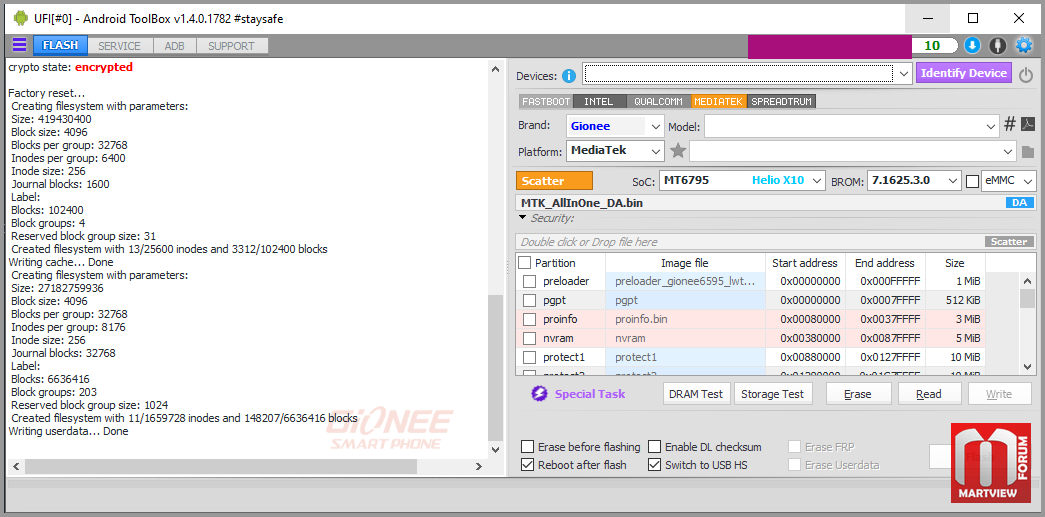The height and width of the screenshot is (517, 1045).
Task: Open the Special Task menu
Action: (590, 394)
